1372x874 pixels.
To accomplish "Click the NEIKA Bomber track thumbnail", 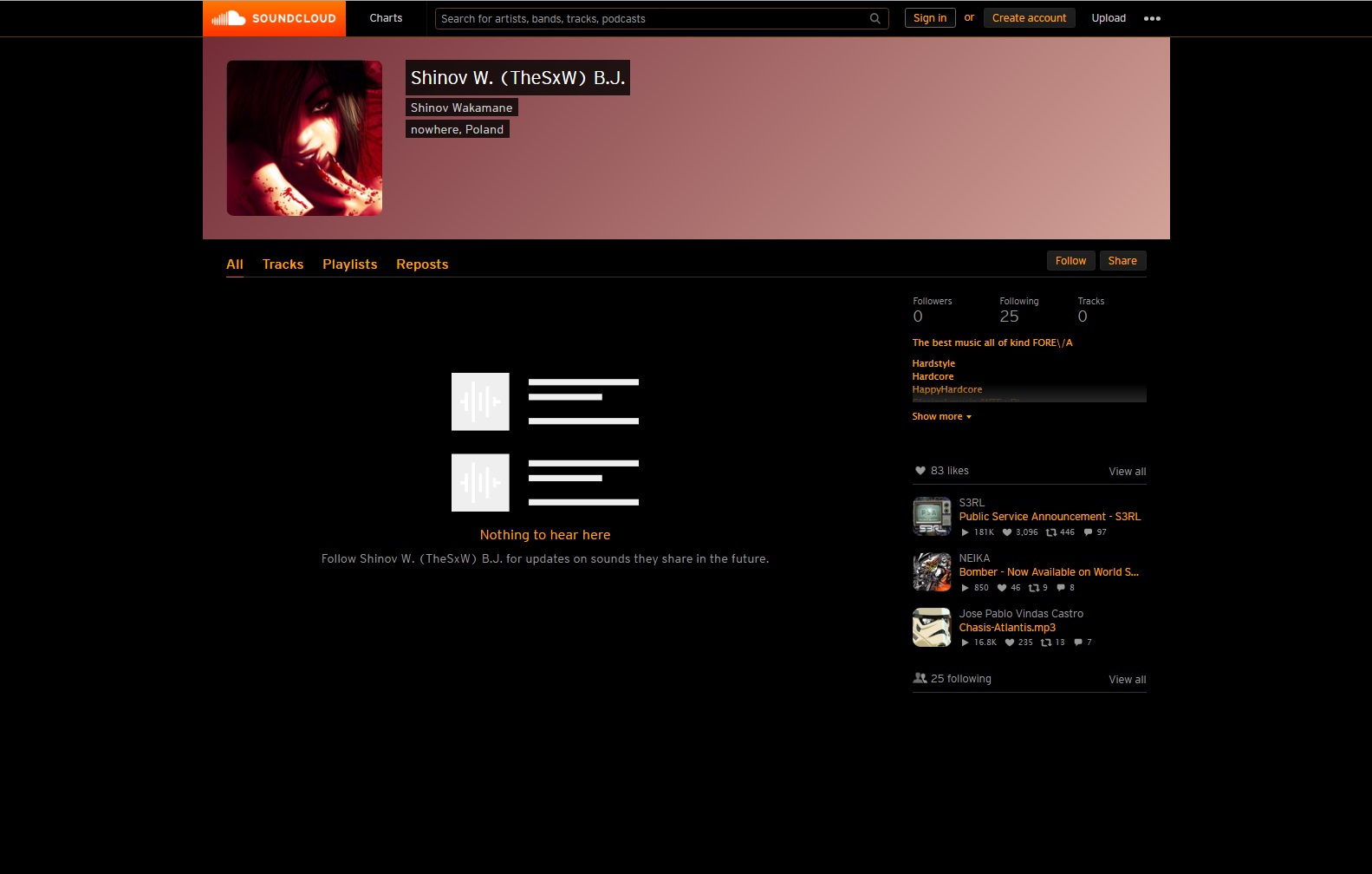I will pyautogui.click(x=932, y=571).
